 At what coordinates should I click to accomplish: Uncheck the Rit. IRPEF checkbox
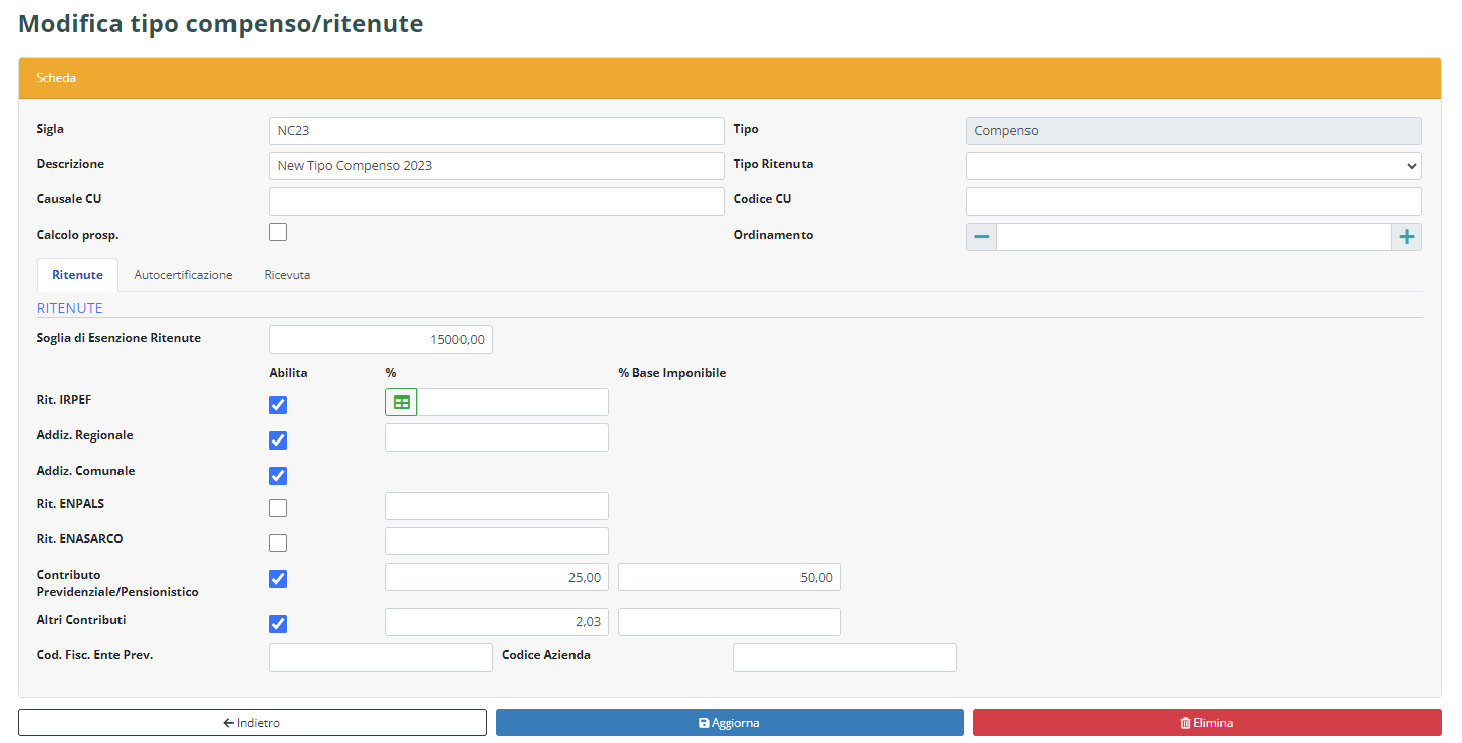[x=278, y=405]
